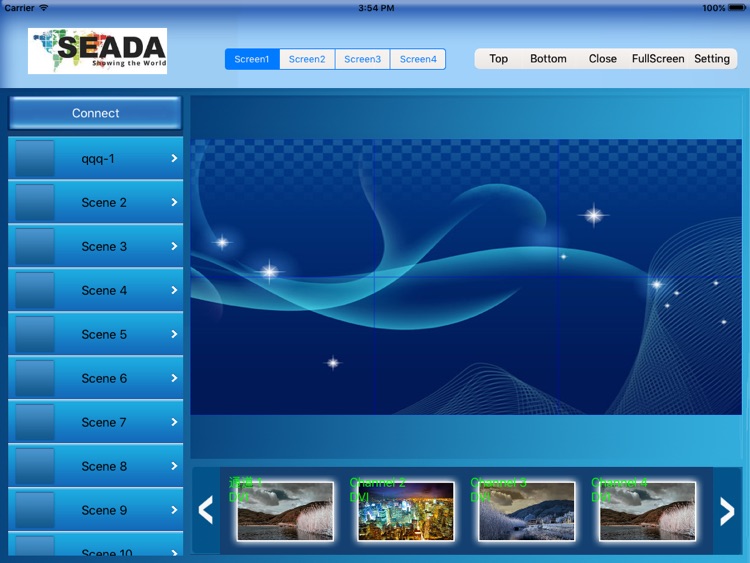Click the qqq-1 scene thumbnail square
The width and height of the screenshot is (750, 563).
point(34,158)
